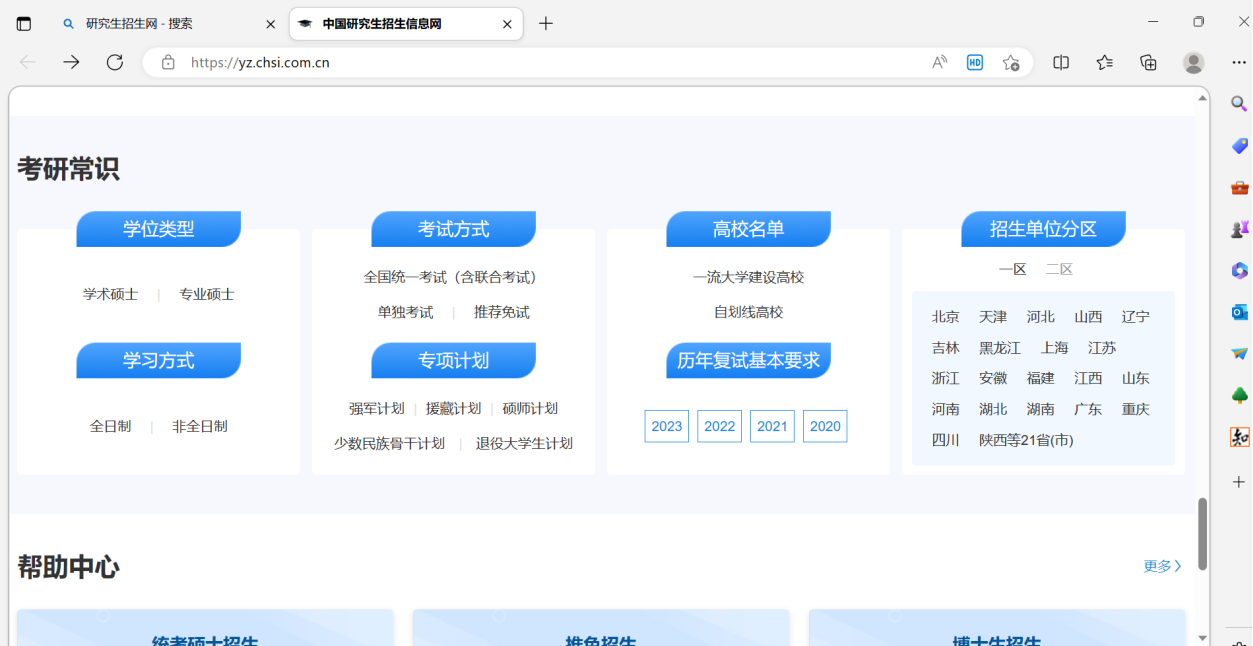Click the browser refresh icon
The height and width of the screenshot is (646, 1253).
(x=115, y=62)
